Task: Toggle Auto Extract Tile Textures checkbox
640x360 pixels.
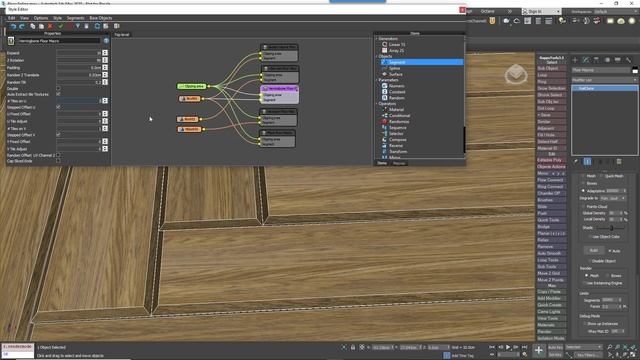Action: click(x=58, y=94)
